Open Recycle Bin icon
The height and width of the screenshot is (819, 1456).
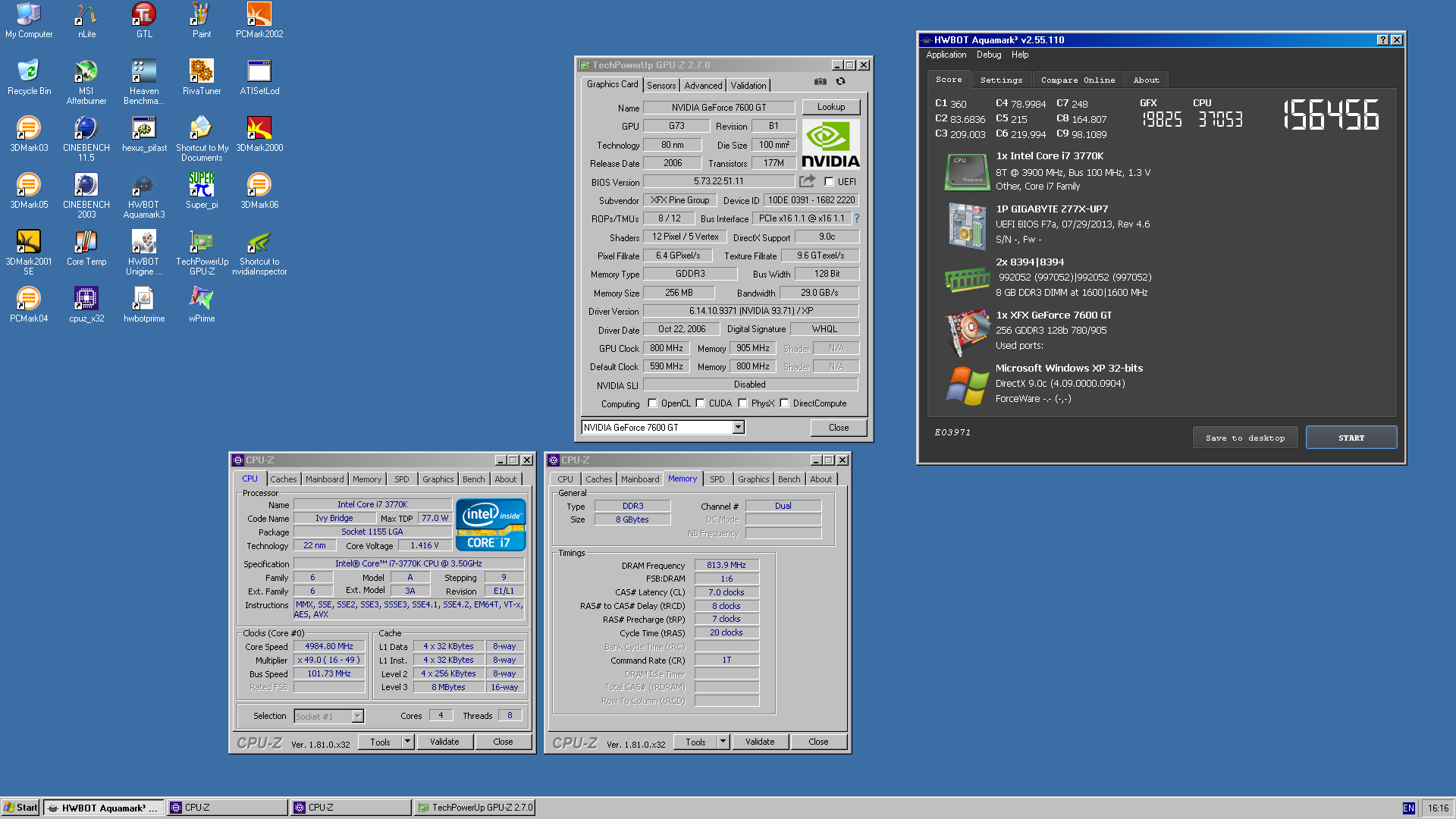tap(29, 77)
